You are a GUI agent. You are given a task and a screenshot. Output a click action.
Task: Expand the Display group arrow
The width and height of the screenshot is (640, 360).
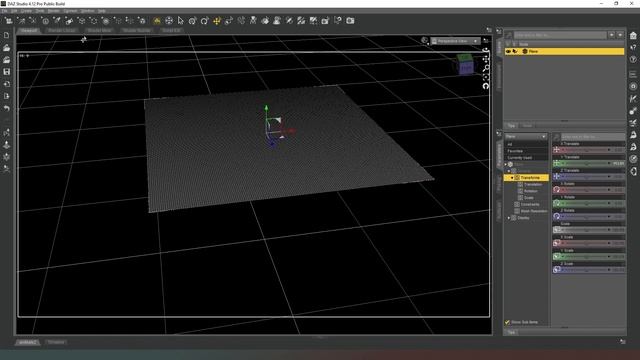coord(509,218)
